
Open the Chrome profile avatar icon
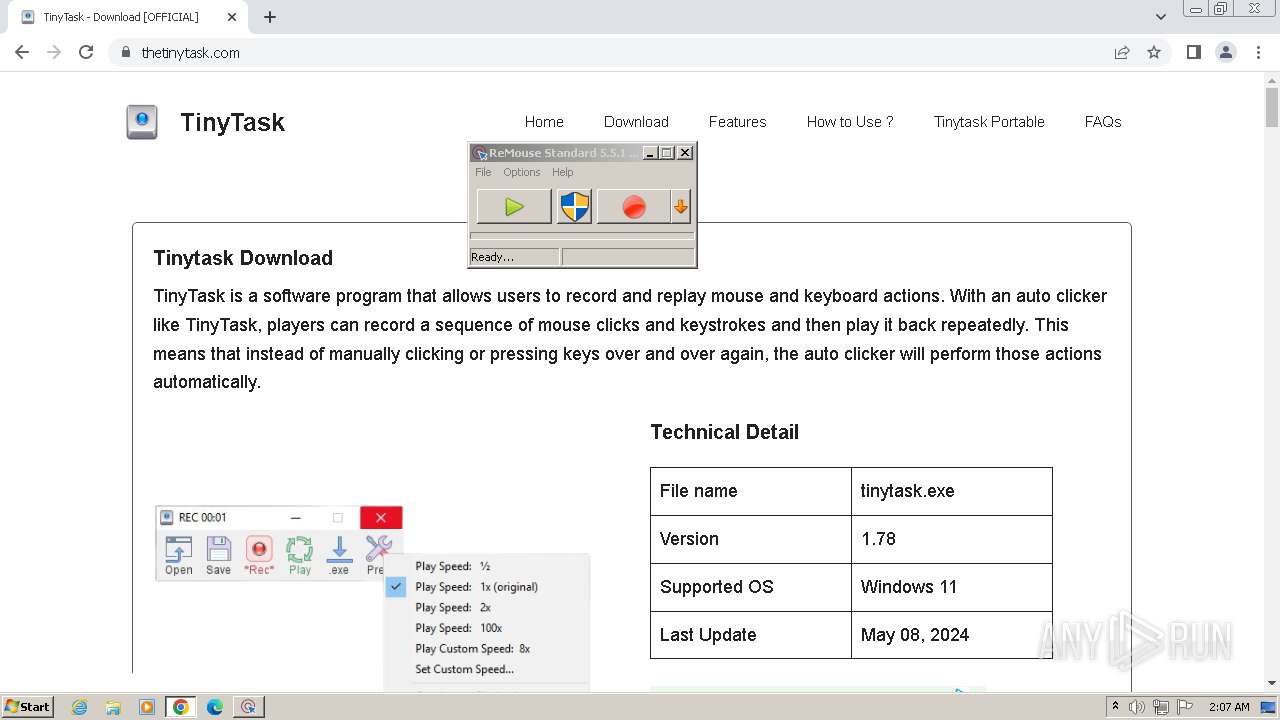click(x=1226, y=52)
